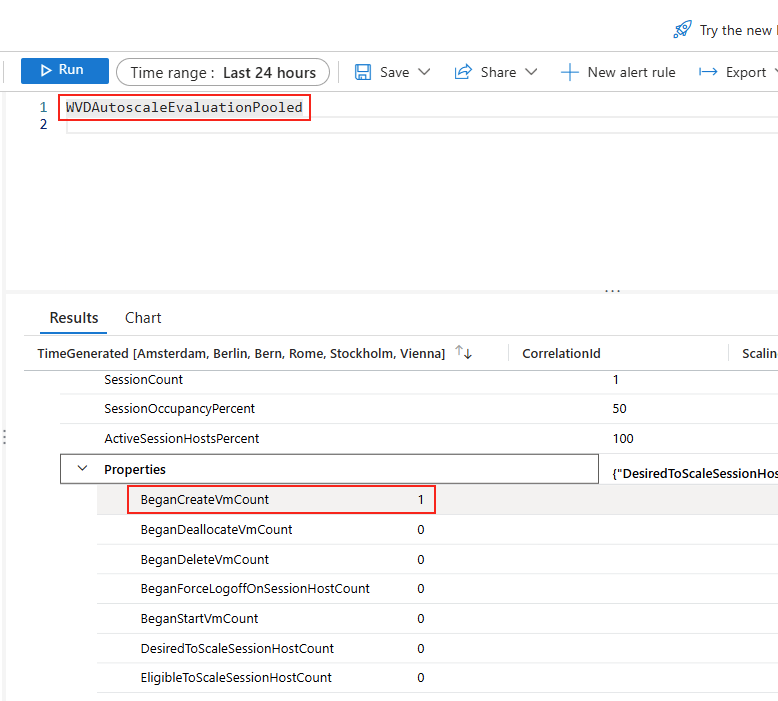Image resolution: width=778 pixels, height=701 pixels.
Task: Collapse the Properties row chevron
Action: (82, 468)
